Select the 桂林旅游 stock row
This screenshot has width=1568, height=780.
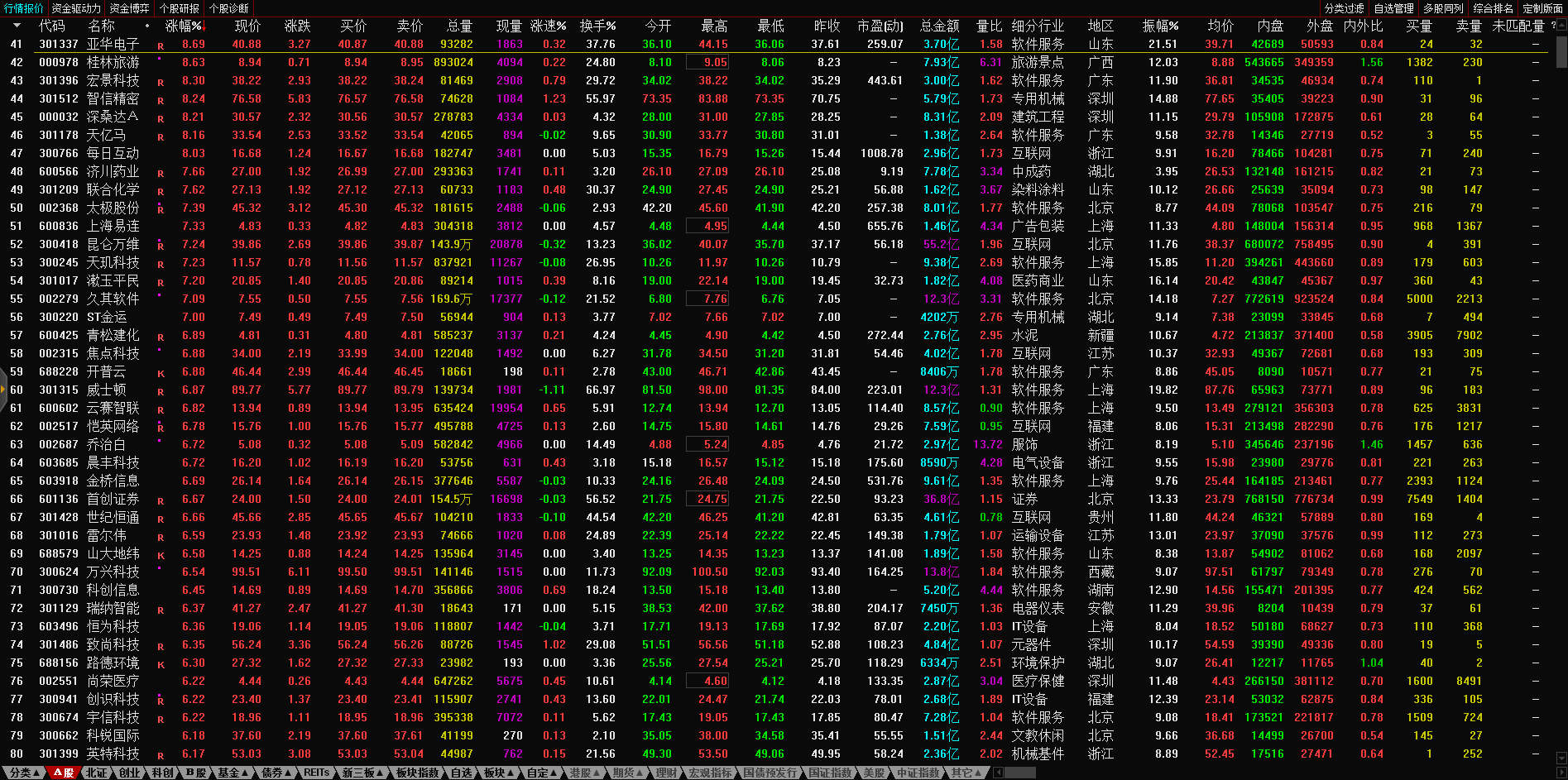pos(113,62)
